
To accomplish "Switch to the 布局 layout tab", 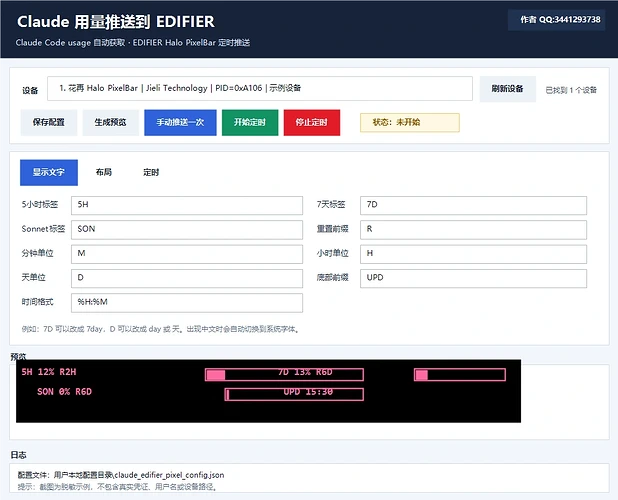I will tap(104, 172).
